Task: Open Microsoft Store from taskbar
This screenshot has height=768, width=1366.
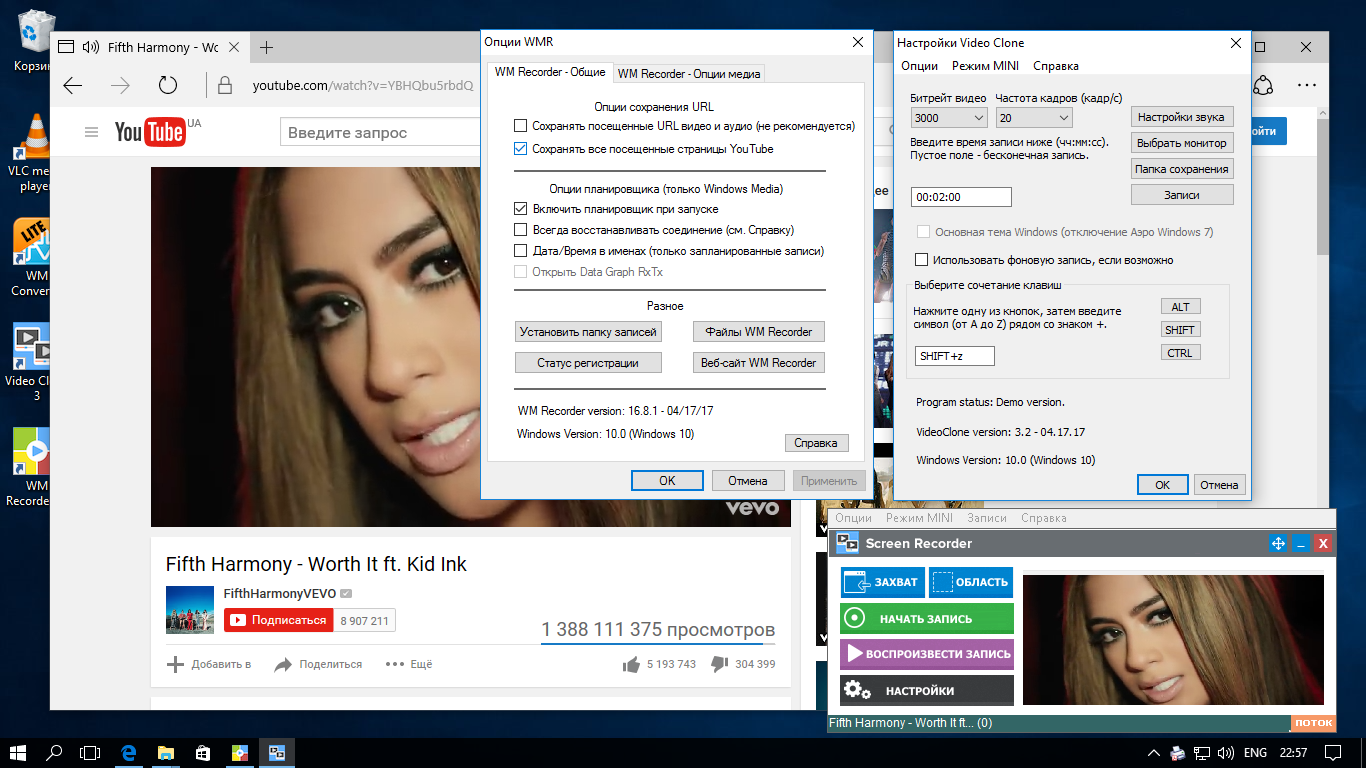Action: click(x=202, y=752)
